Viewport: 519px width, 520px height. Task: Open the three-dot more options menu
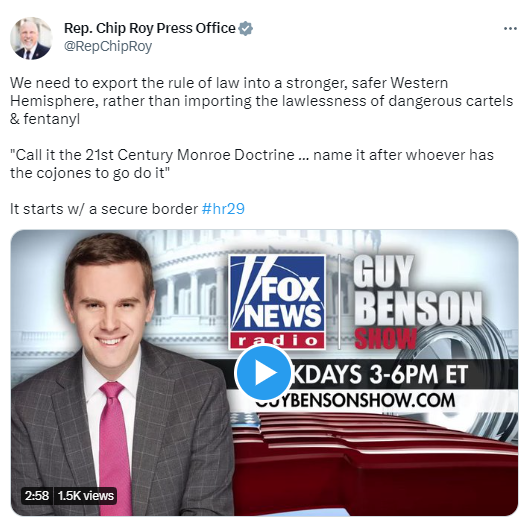[510, 29]
